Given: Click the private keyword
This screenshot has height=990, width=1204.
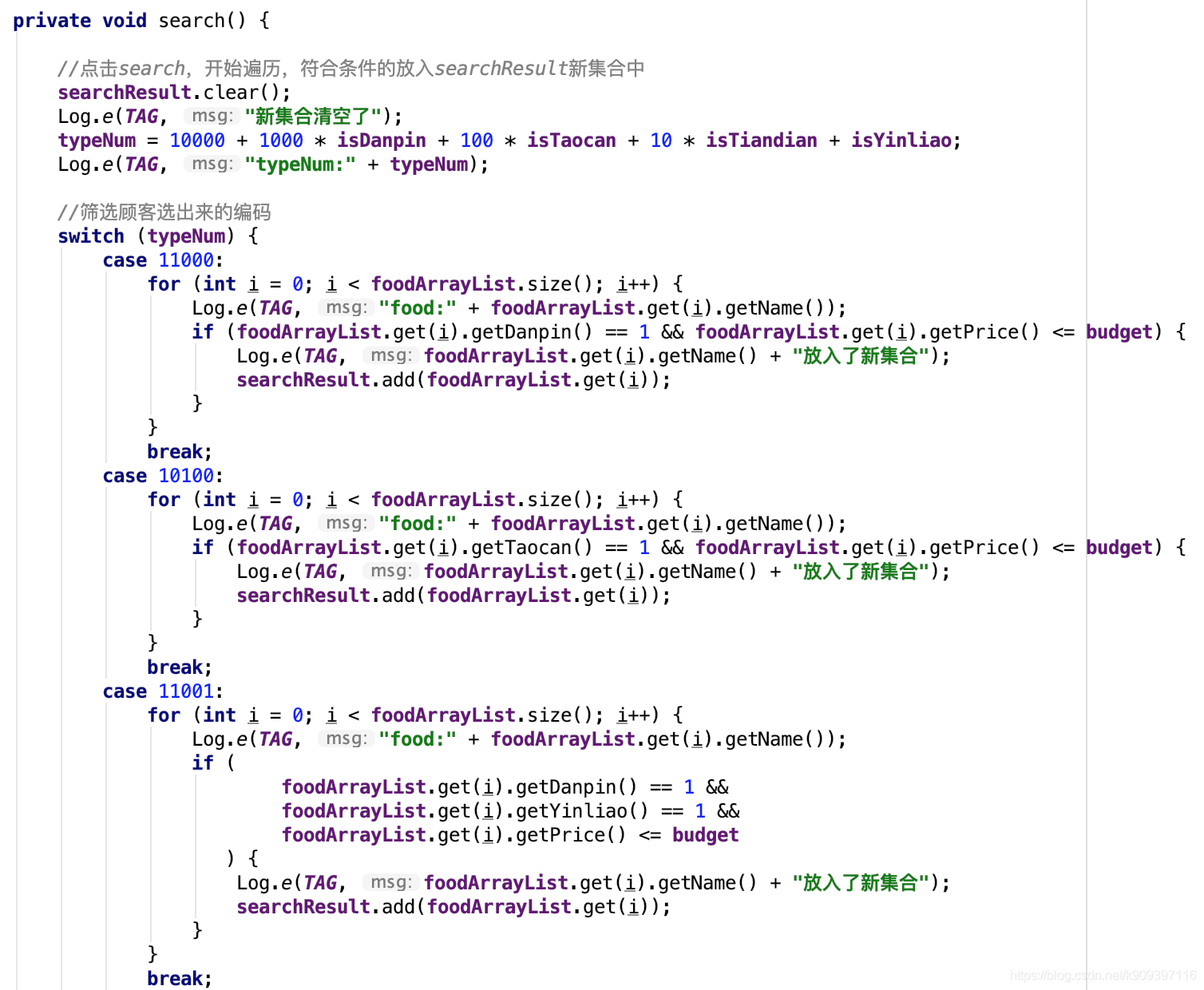Looking at the screenshot, I should [52, 21].
